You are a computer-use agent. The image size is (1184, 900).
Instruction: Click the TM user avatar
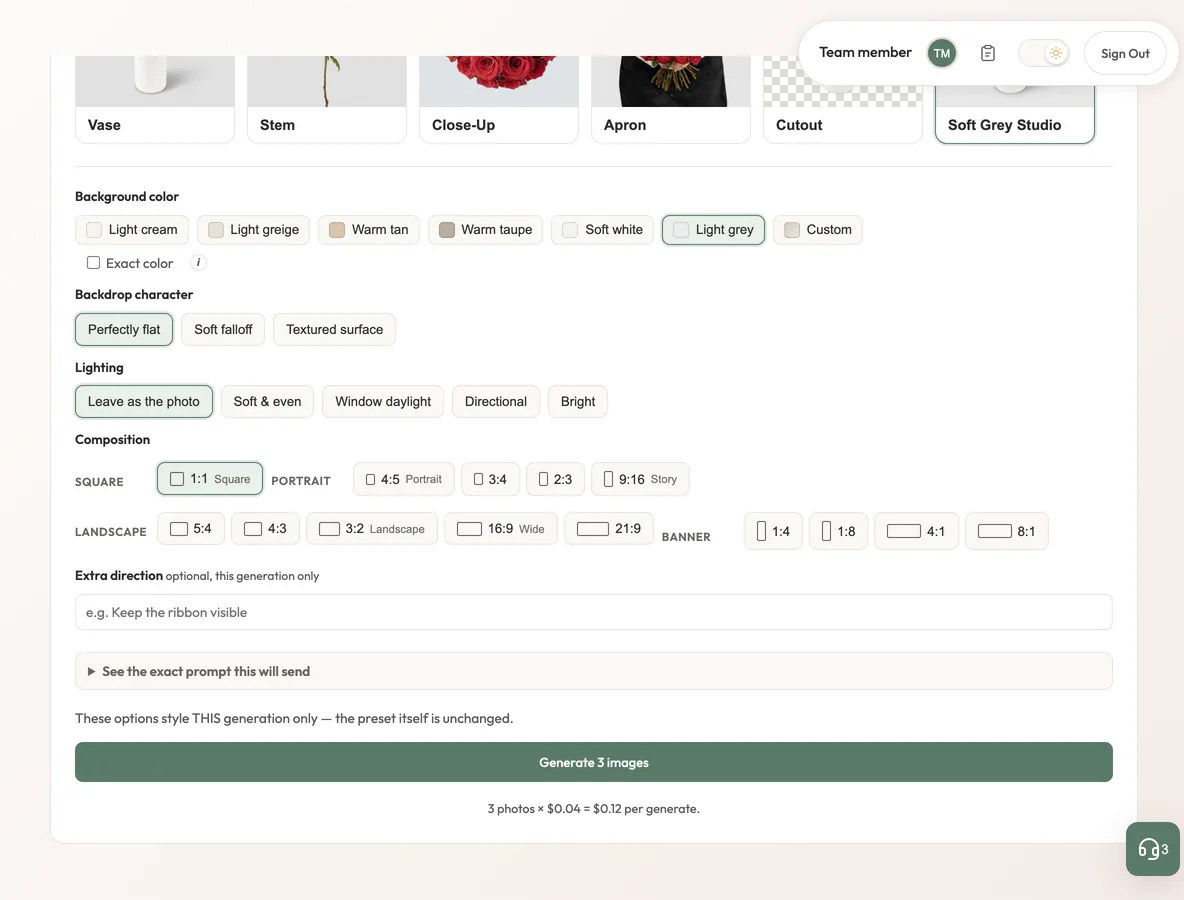pyautogui.click(x=942, y=53)
